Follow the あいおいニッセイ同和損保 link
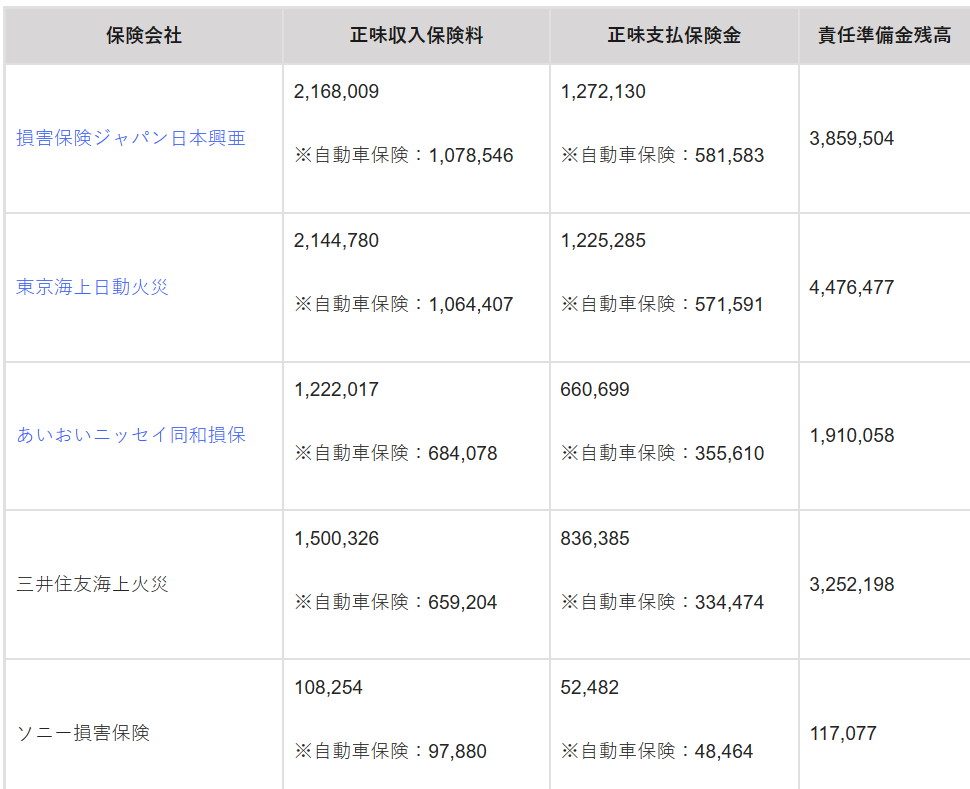This screenshot has height=789, width=970. [131, 435]
